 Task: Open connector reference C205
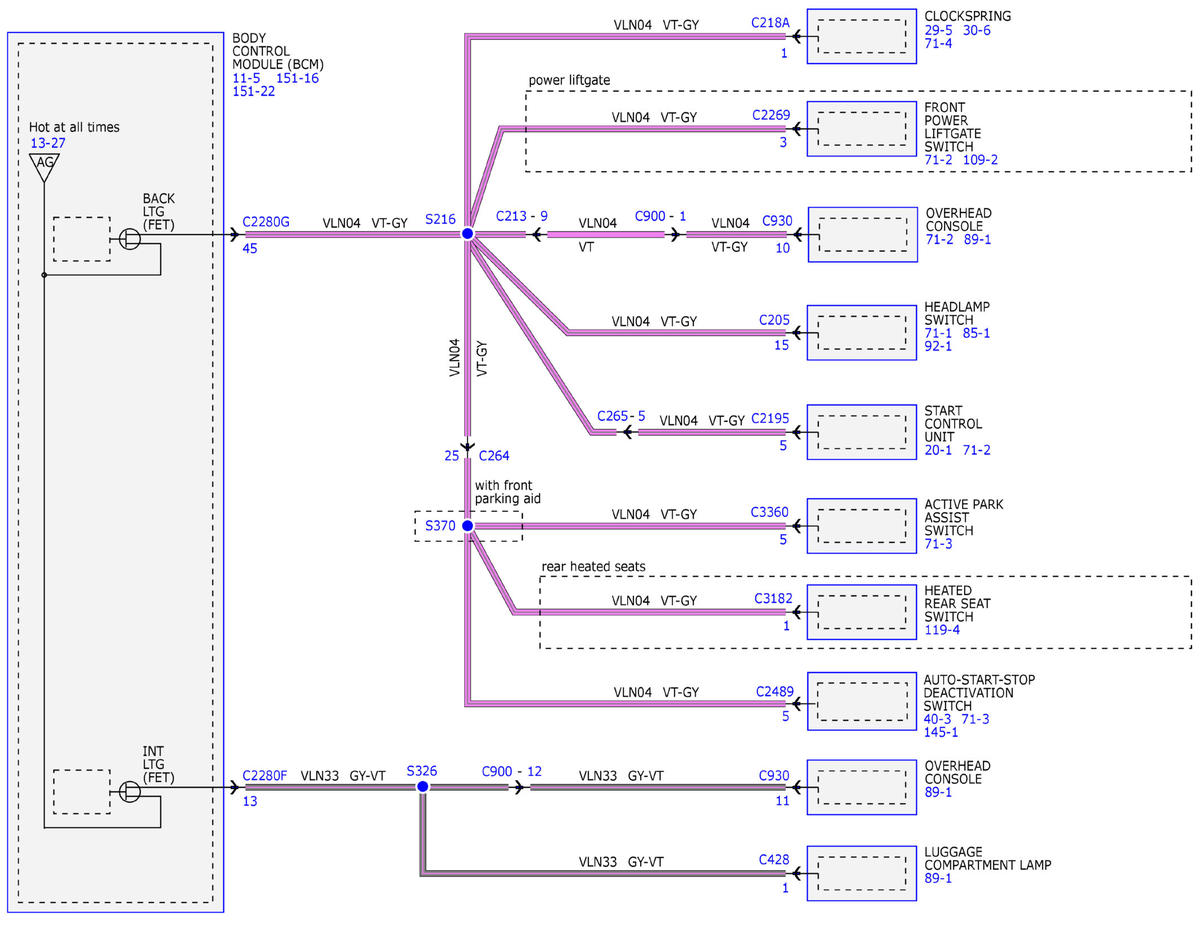[x=775, y=320]
